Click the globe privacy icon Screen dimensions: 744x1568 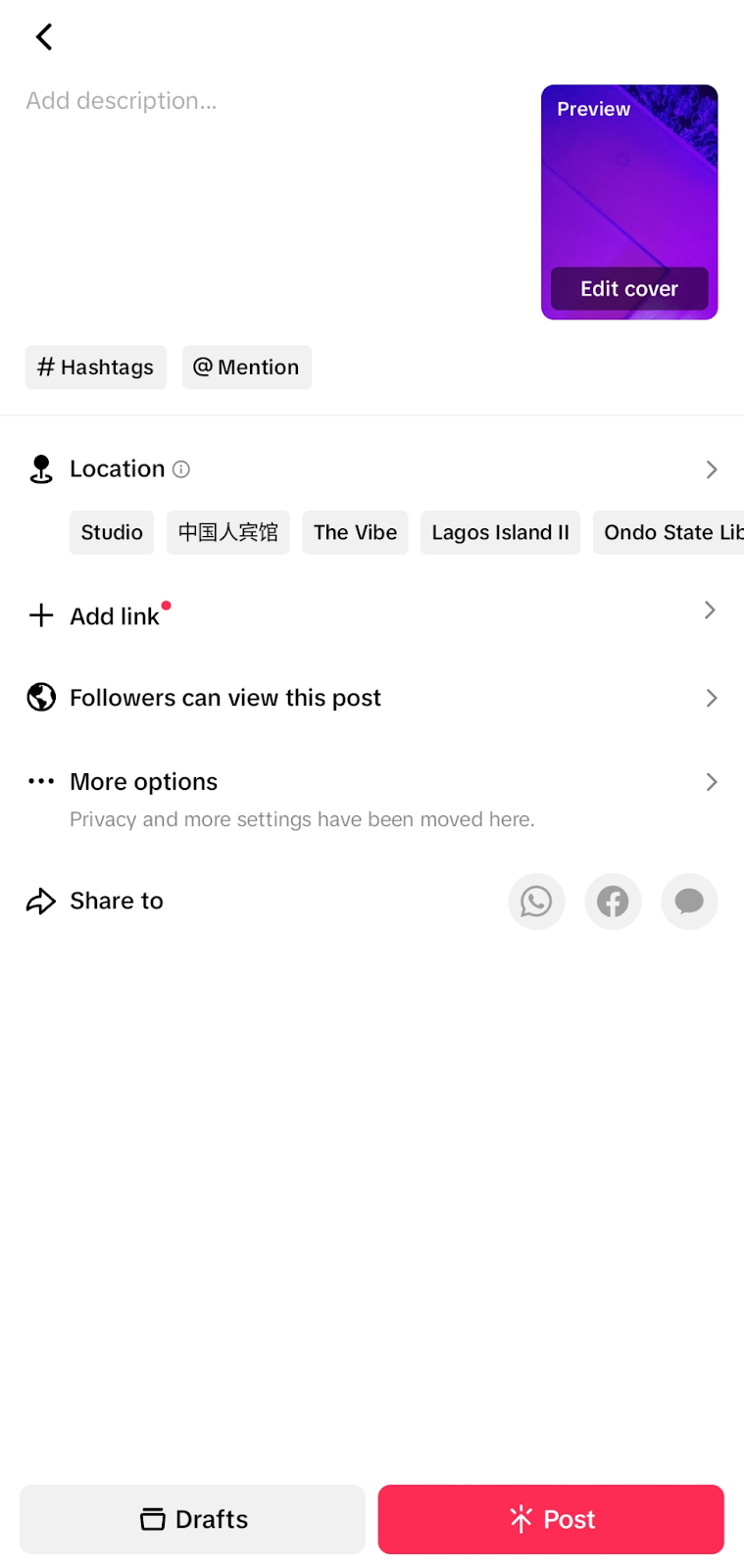(41, 698)
